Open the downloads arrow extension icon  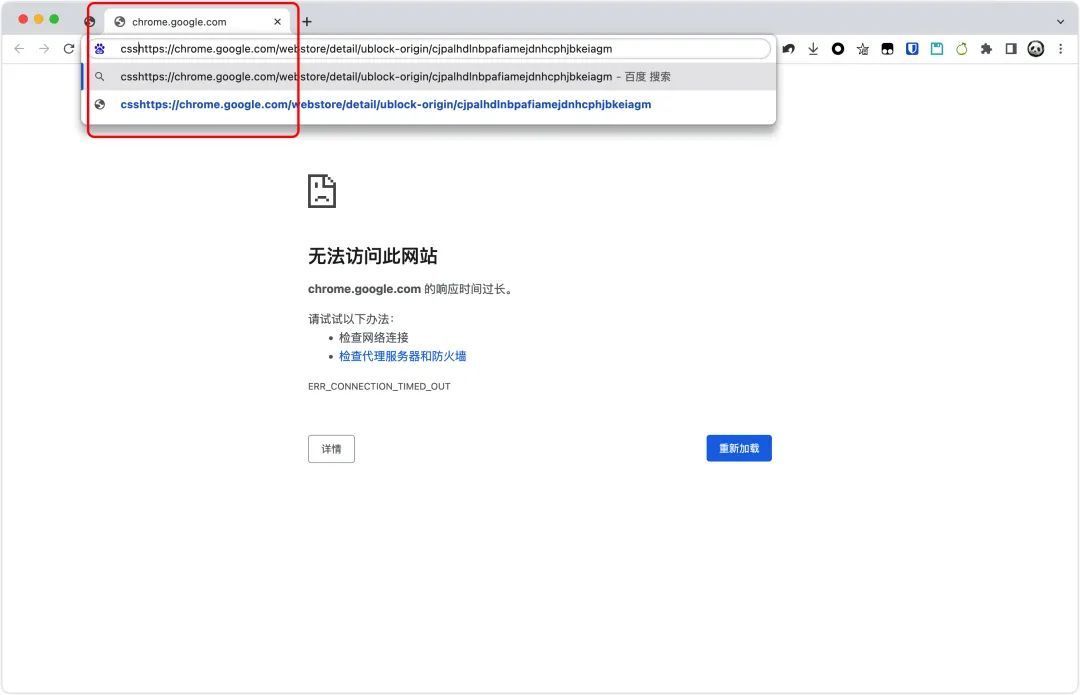click(x=813, y=49)
